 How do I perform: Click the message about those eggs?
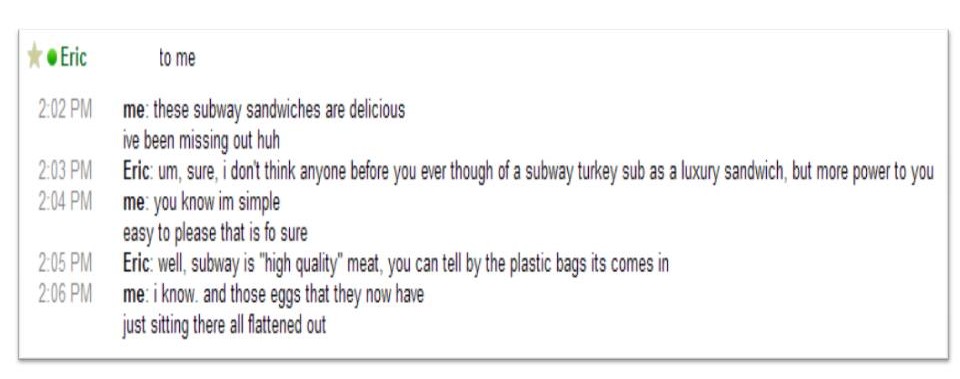coord(288,295)
